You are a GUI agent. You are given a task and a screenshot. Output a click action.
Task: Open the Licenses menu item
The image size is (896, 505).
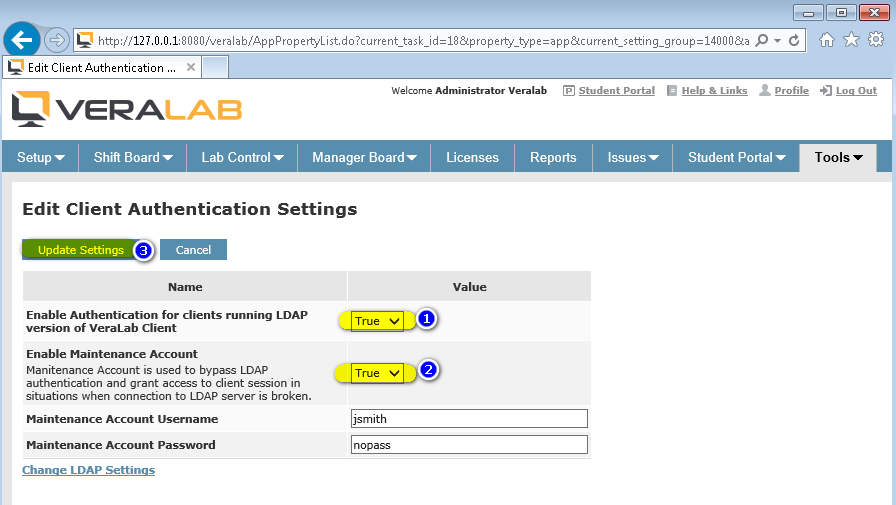[x=472, y=157]
